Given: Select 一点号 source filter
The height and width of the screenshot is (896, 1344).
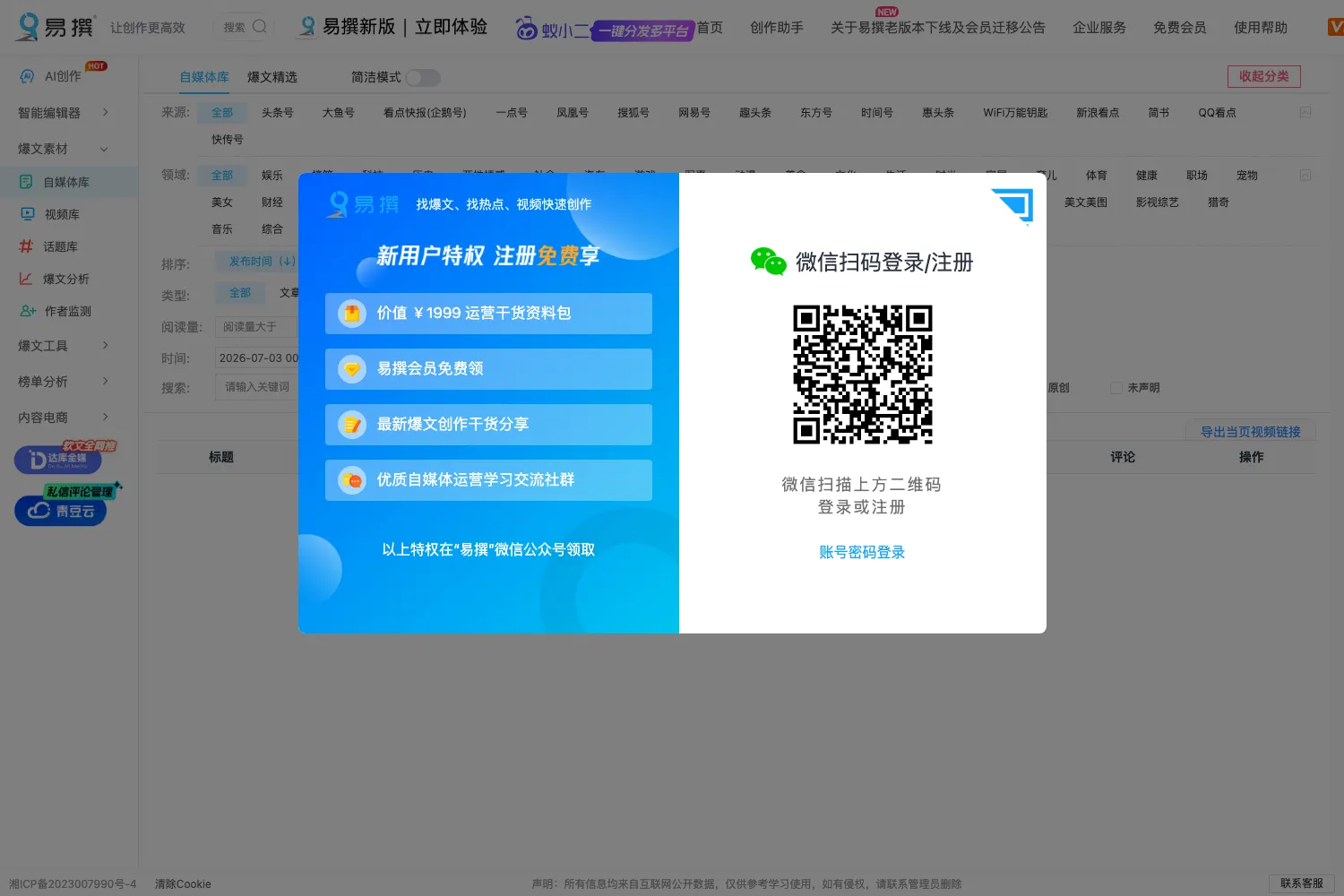Looking at the screenshot, I should [x=512, y=113].
